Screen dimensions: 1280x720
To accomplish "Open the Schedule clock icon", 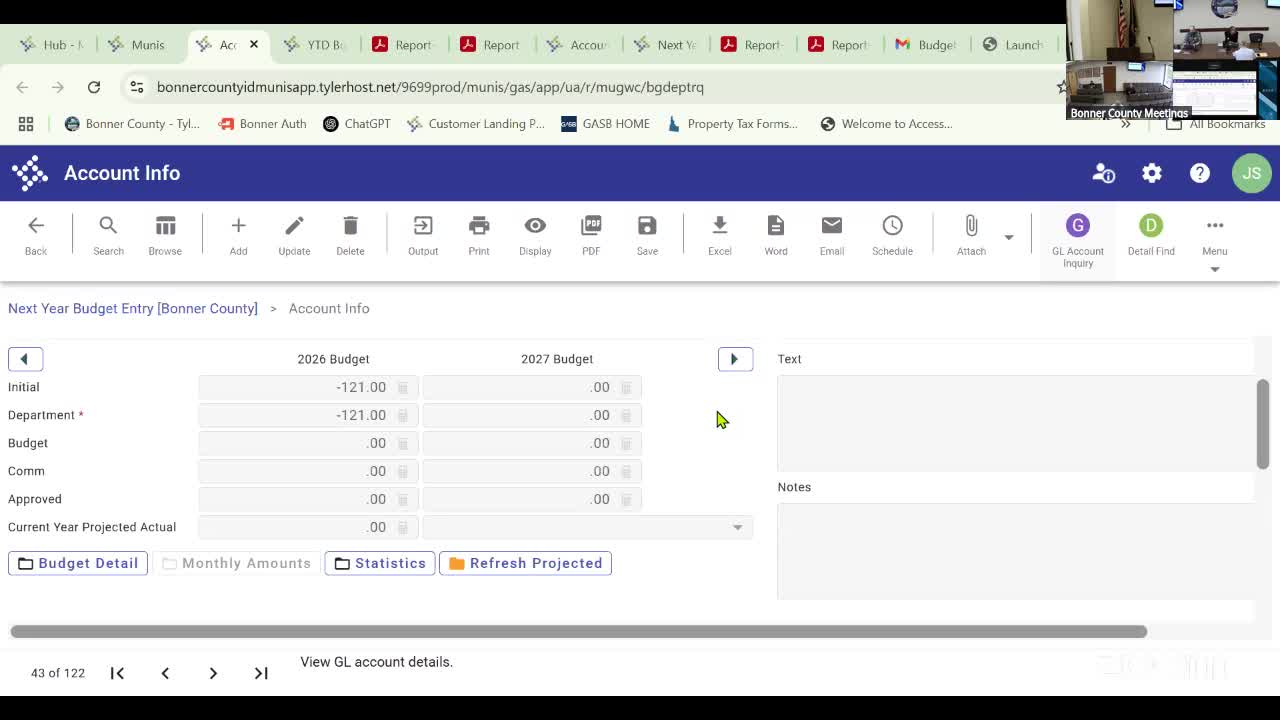I will coord(892,236).
